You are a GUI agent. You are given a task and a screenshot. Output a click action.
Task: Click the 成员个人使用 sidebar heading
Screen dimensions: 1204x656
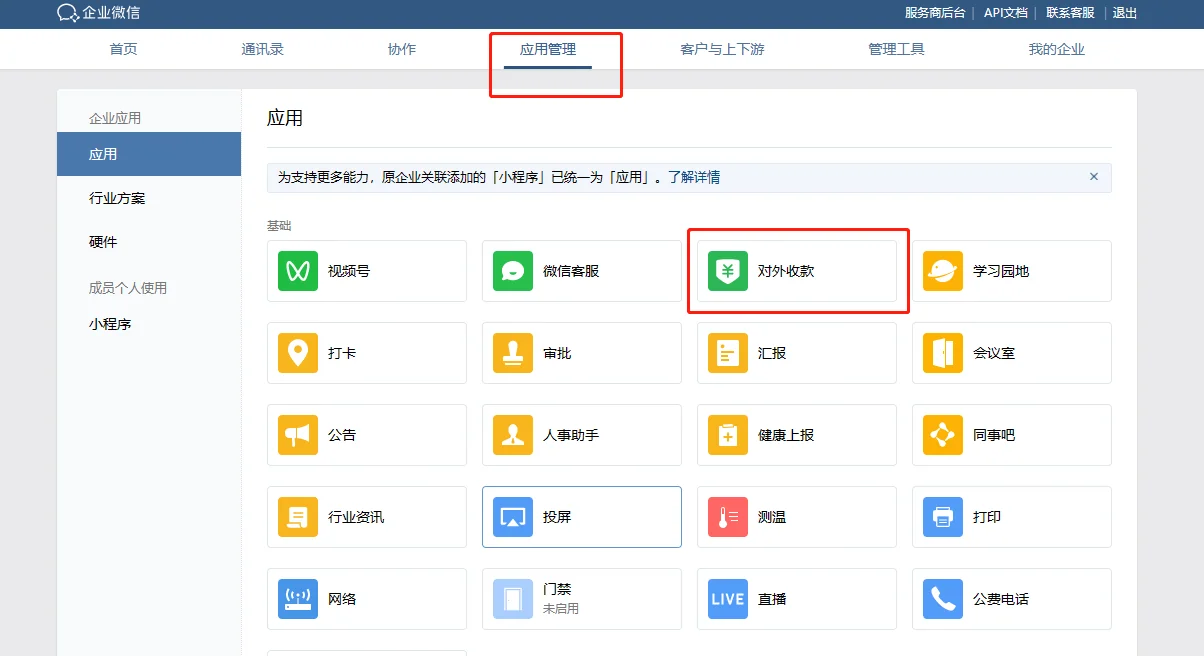click(x=128, y=288)
